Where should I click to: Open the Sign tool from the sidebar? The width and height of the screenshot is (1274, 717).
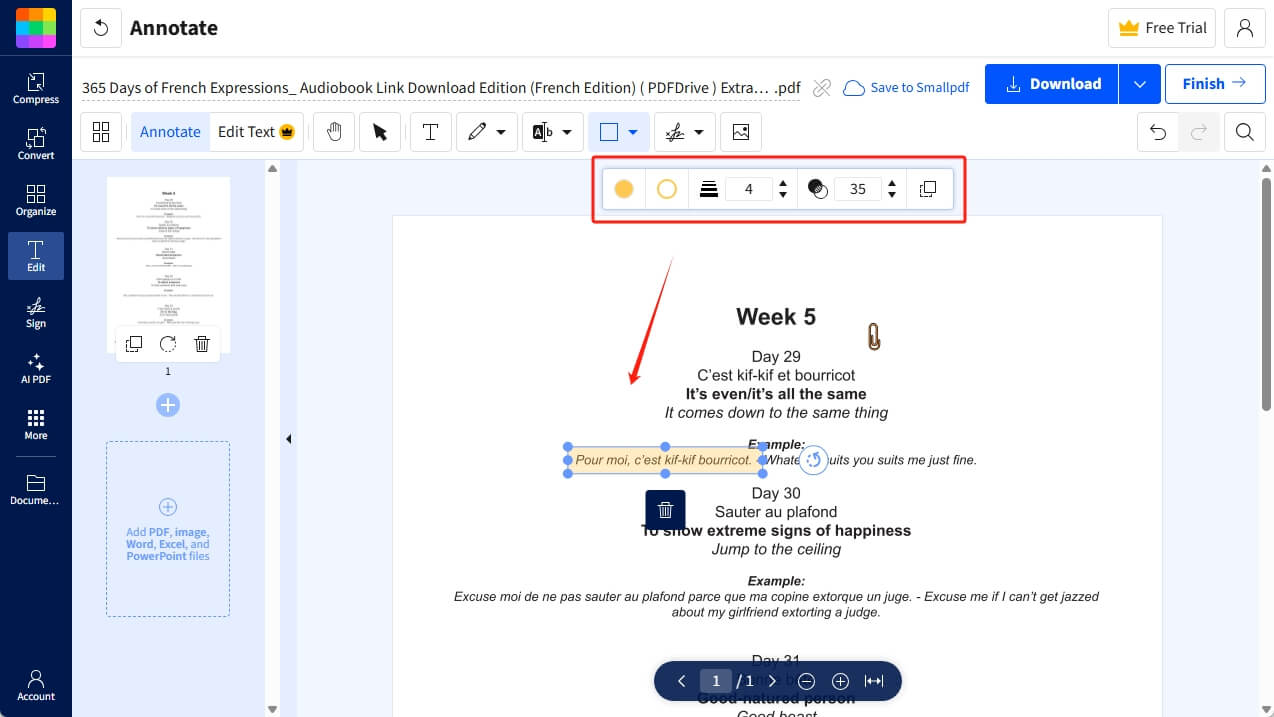tap(35, 314)
